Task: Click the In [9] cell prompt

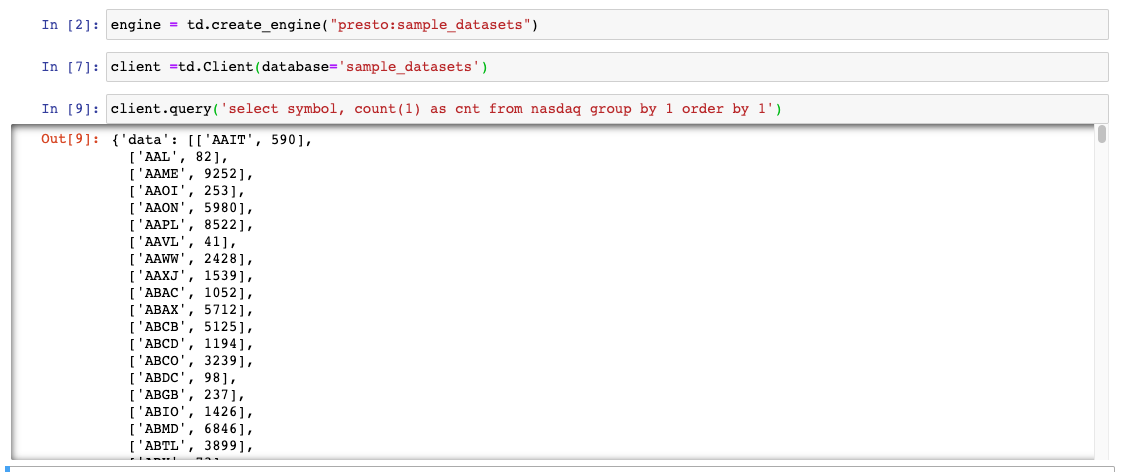Action: pyautogui.click(x=64, y=109)
